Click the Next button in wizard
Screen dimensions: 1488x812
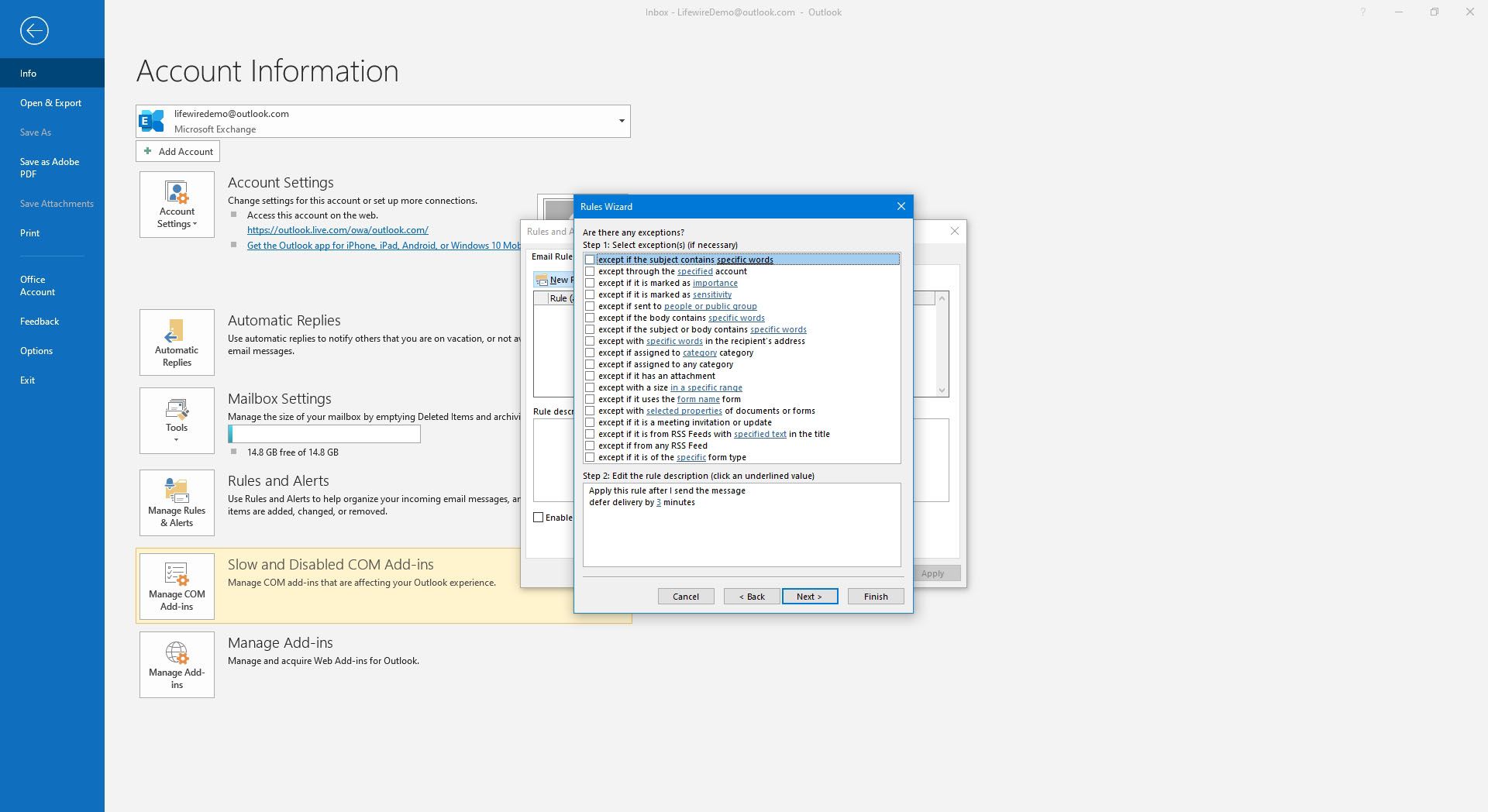coord(809,597)
